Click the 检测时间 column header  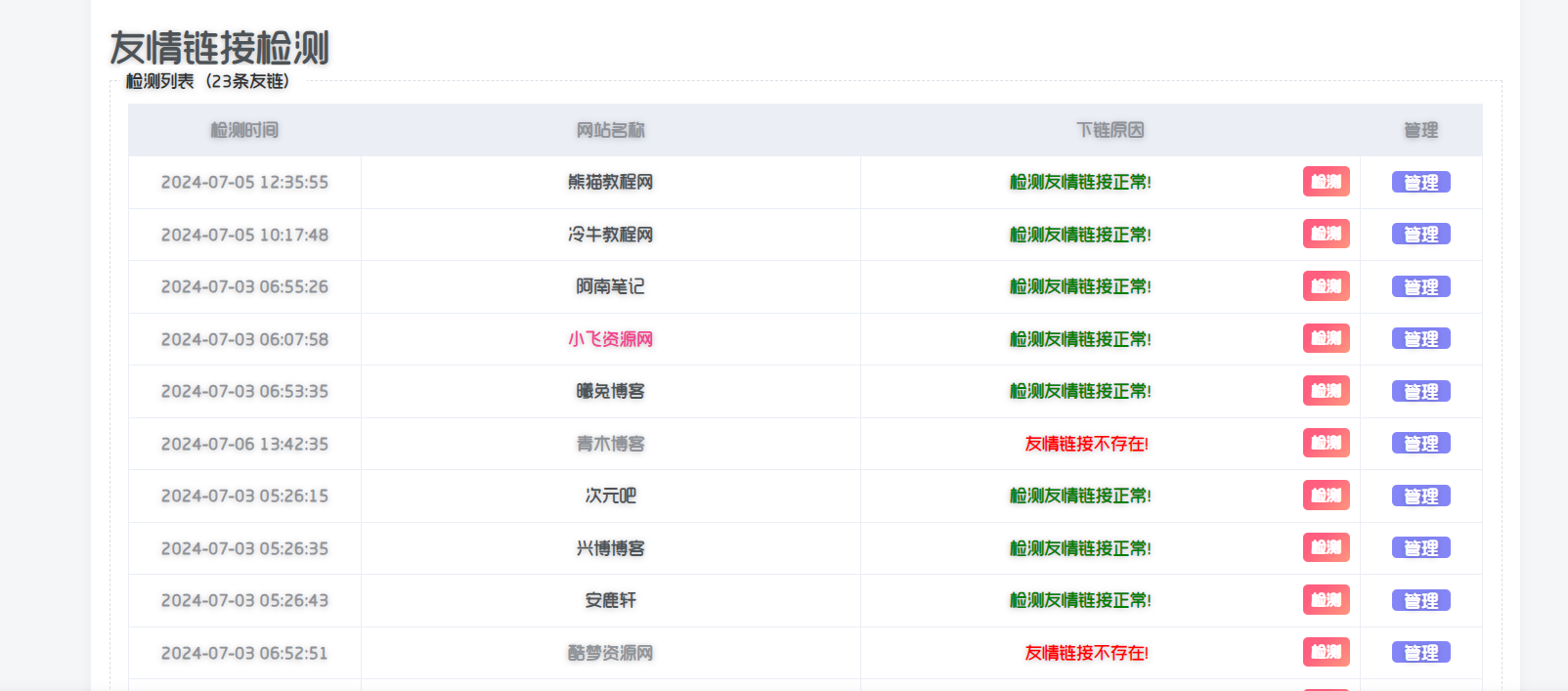pos(244,130)
